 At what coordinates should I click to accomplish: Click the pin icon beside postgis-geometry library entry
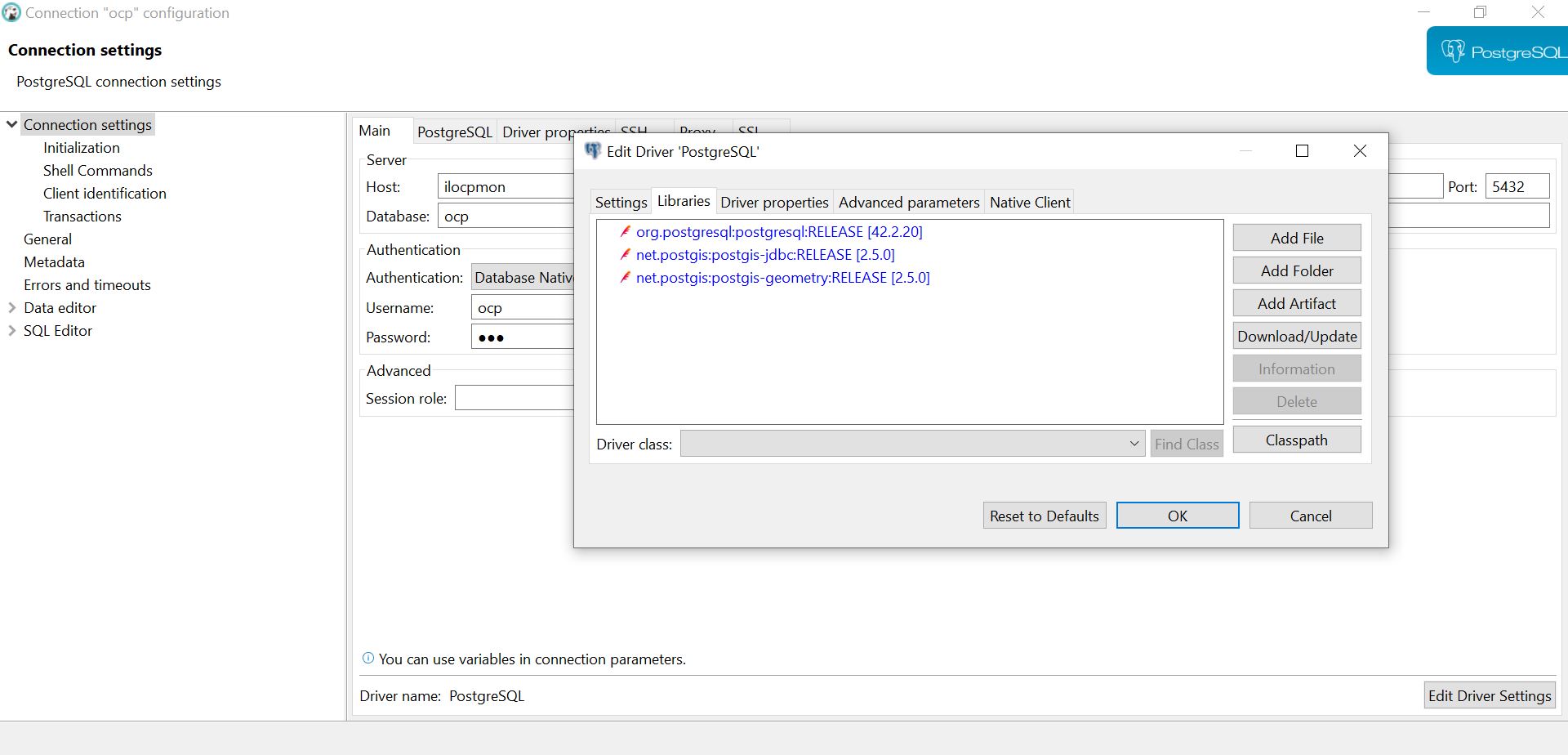point(625,277)
